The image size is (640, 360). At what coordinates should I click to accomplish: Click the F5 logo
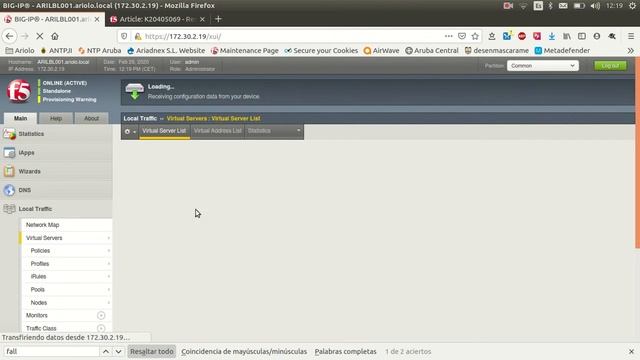[x=18, y=91]
